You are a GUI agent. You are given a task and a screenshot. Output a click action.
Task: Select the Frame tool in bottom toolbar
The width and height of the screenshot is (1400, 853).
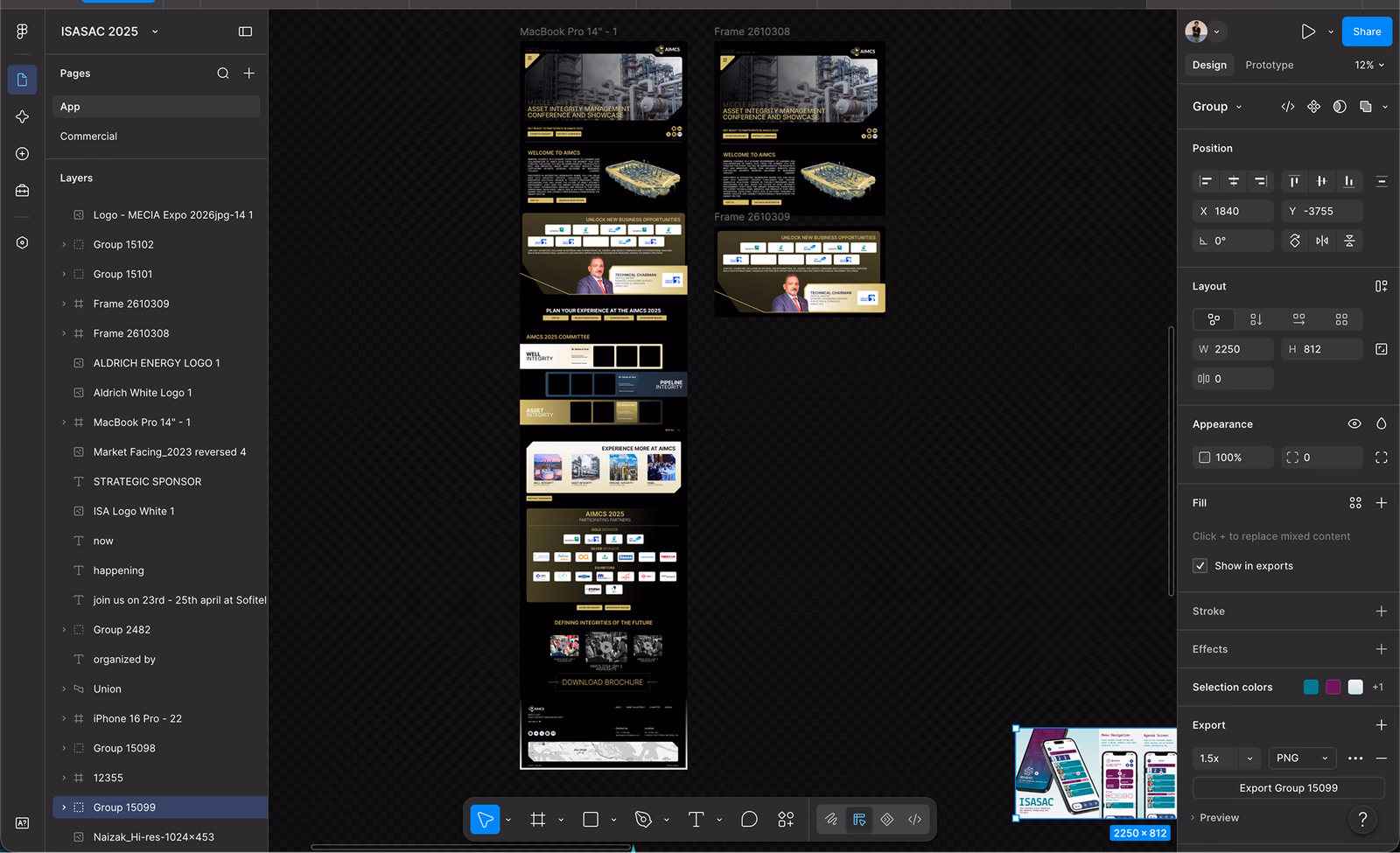(x=538, y=820)
